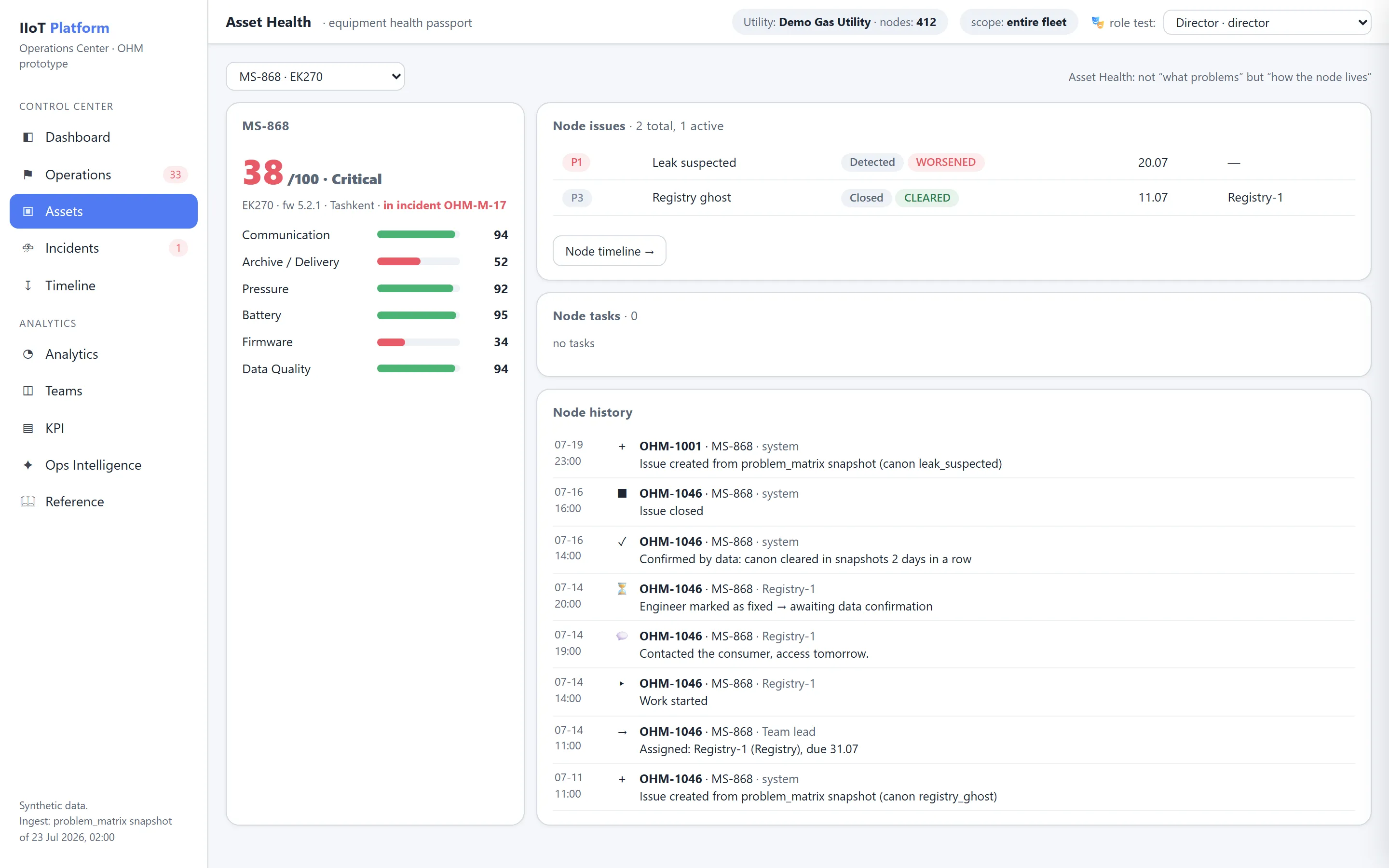Image resolution: width=1389 pixels, height=868 pixels.
Task: Click the Detected status tag
Action: point(872,163)
